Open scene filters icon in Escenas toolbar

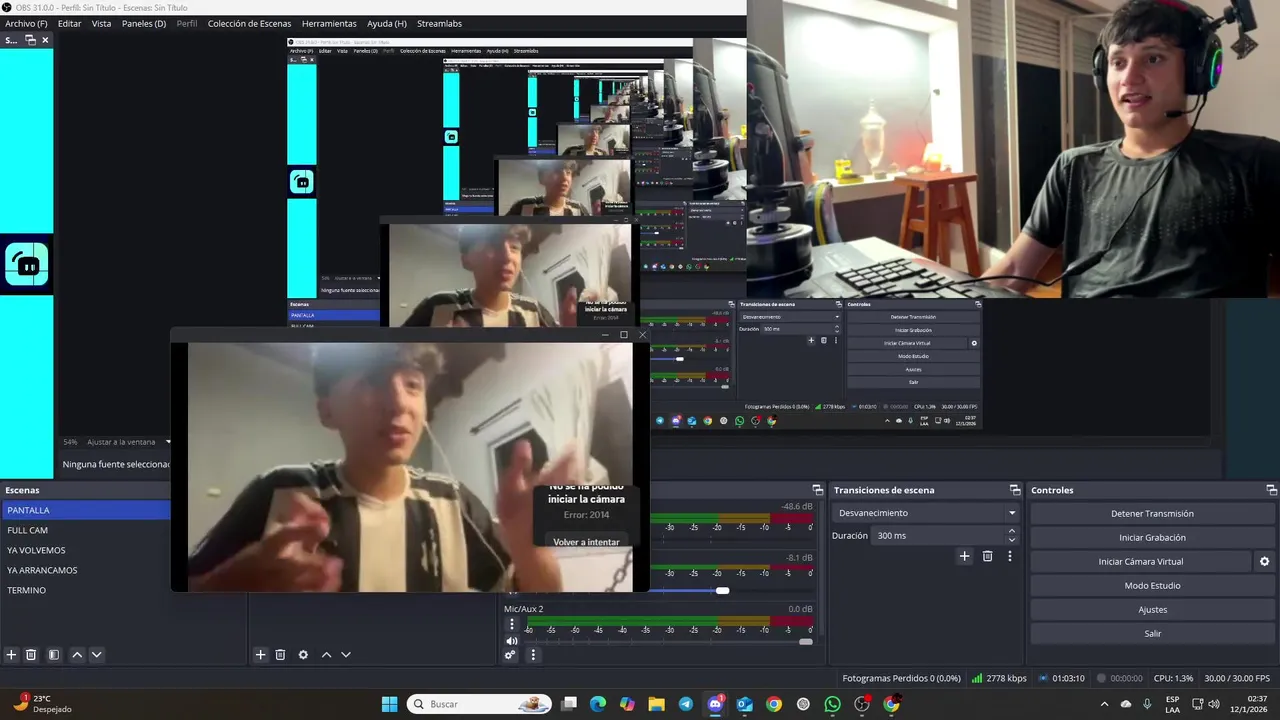(54, 655)
